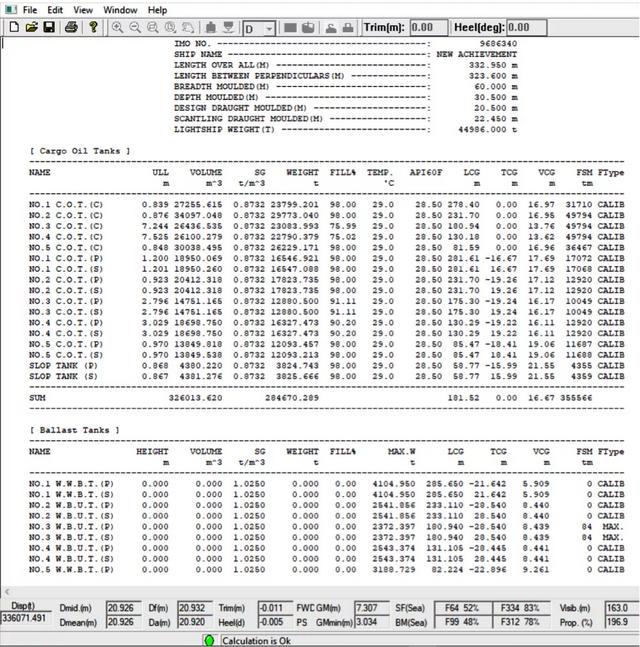Image resolution: width=640 pixels, height=647 pixels.
Task: Click the 'NO.3 C.O.T.(C)' row name
Action: tap(66, 226)
